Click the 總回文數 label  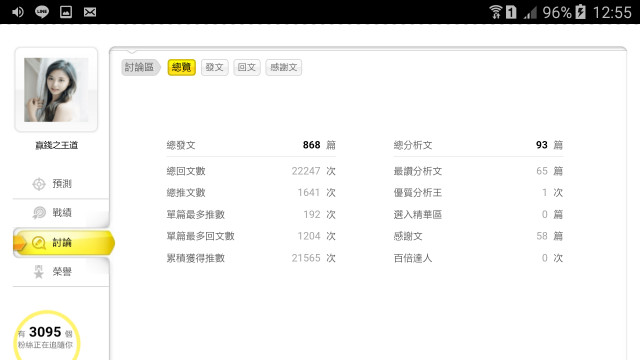point(186,171)
